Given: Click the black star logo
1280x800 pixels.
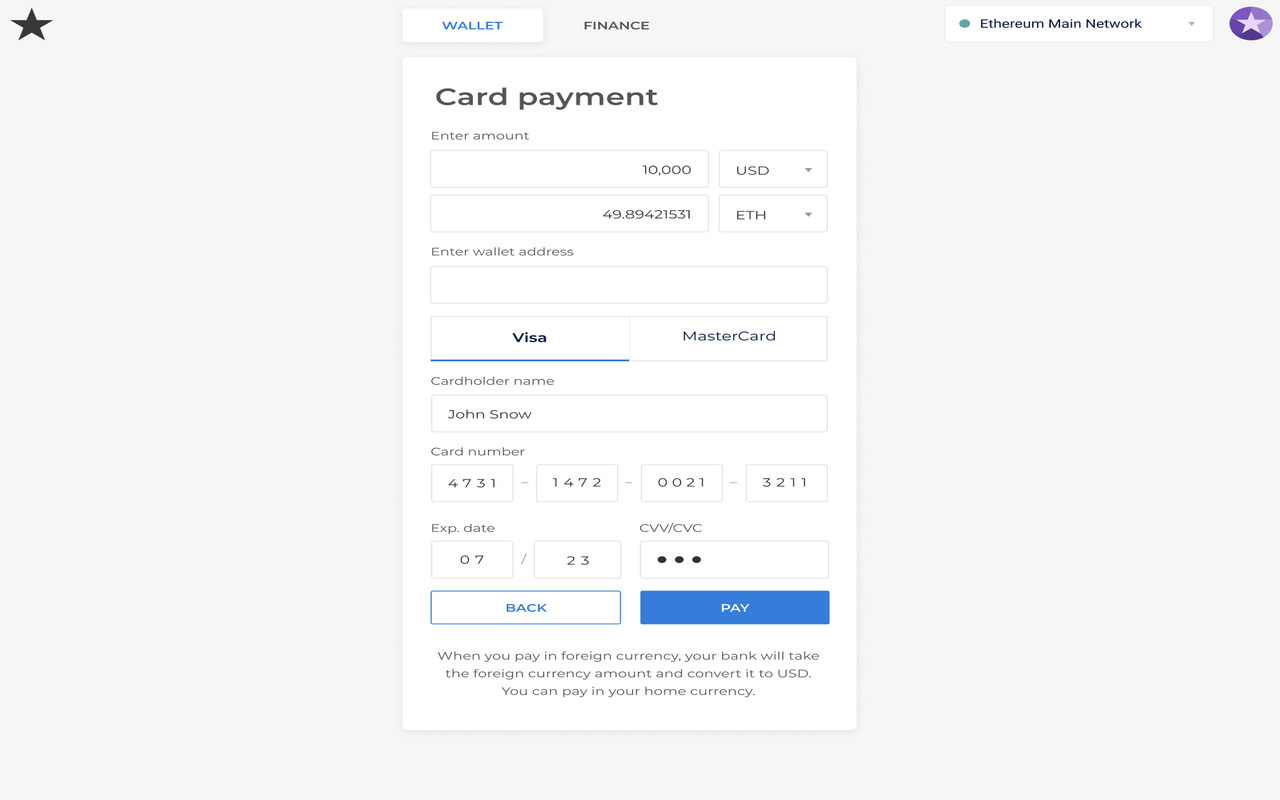Looking at the screenshot, I should point(31,24).
